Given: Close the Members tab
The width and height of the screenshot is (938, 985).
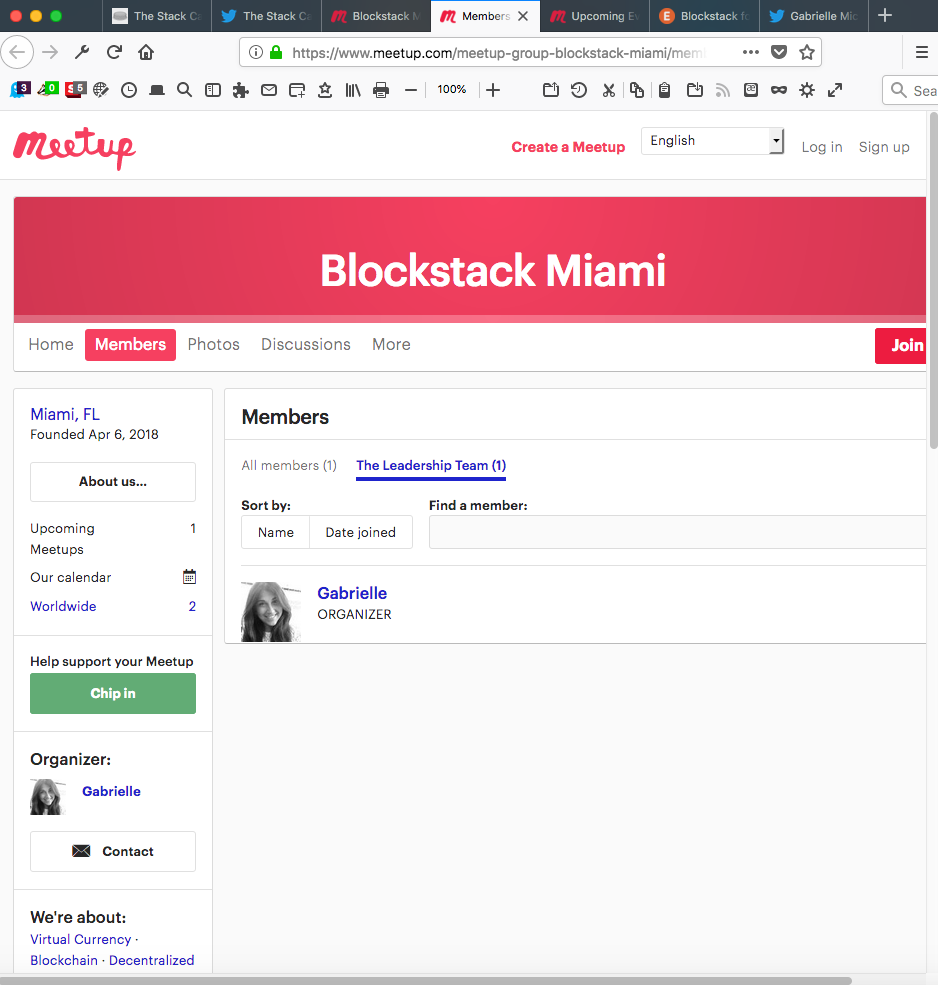Looking at the screenshot, I should (523, 16).
